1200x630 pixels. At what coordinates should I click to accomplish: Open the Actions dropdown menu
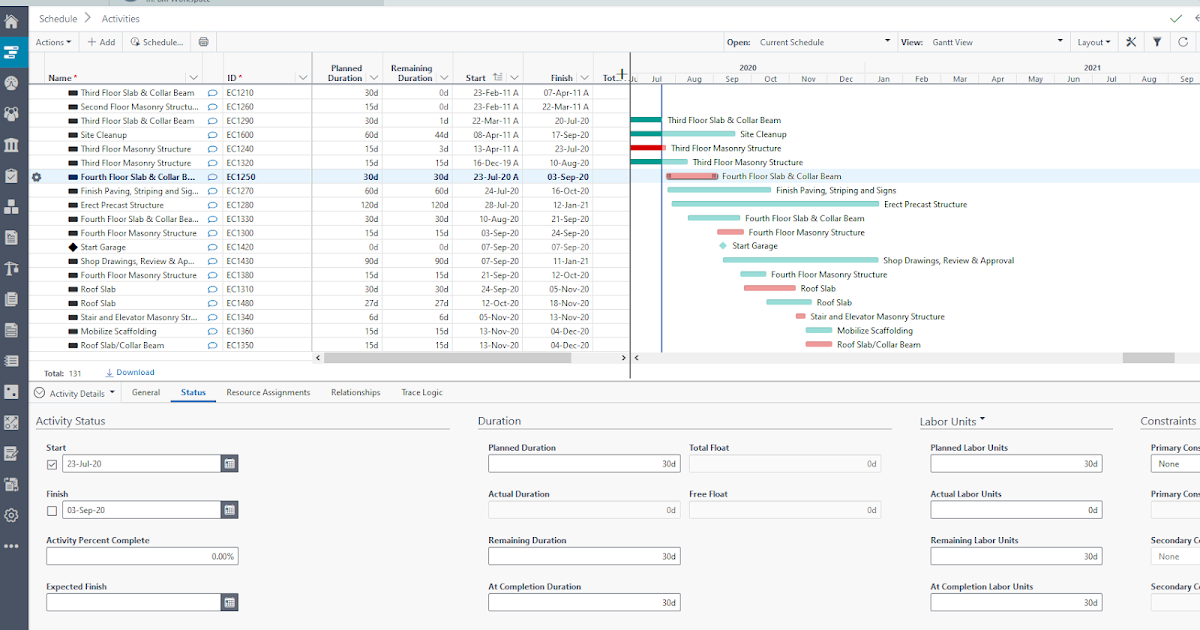54,41
